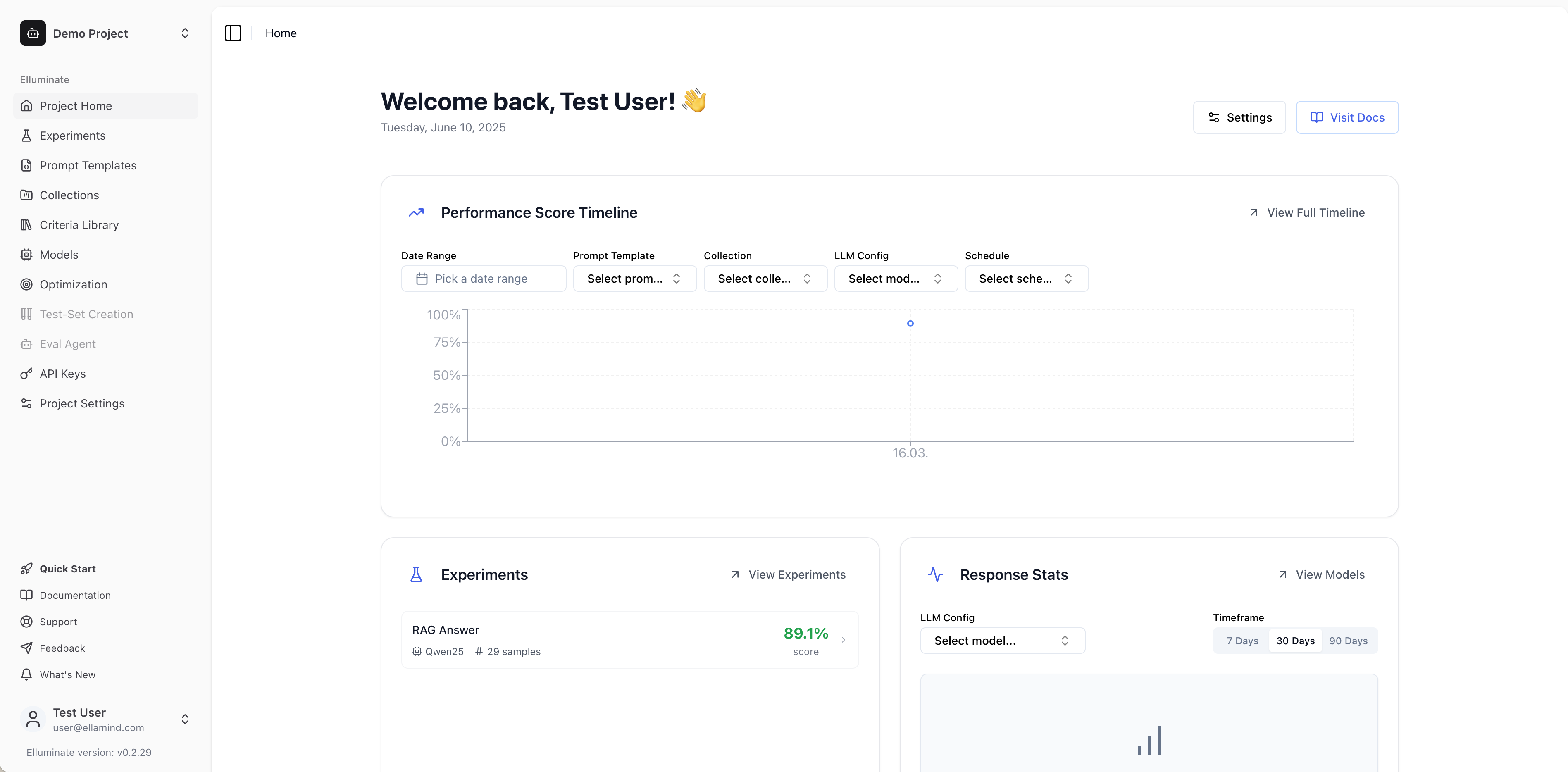Open the RAG Answer experiment card
Viewport: 1568px width, 772px height.
tap(630, 640)
